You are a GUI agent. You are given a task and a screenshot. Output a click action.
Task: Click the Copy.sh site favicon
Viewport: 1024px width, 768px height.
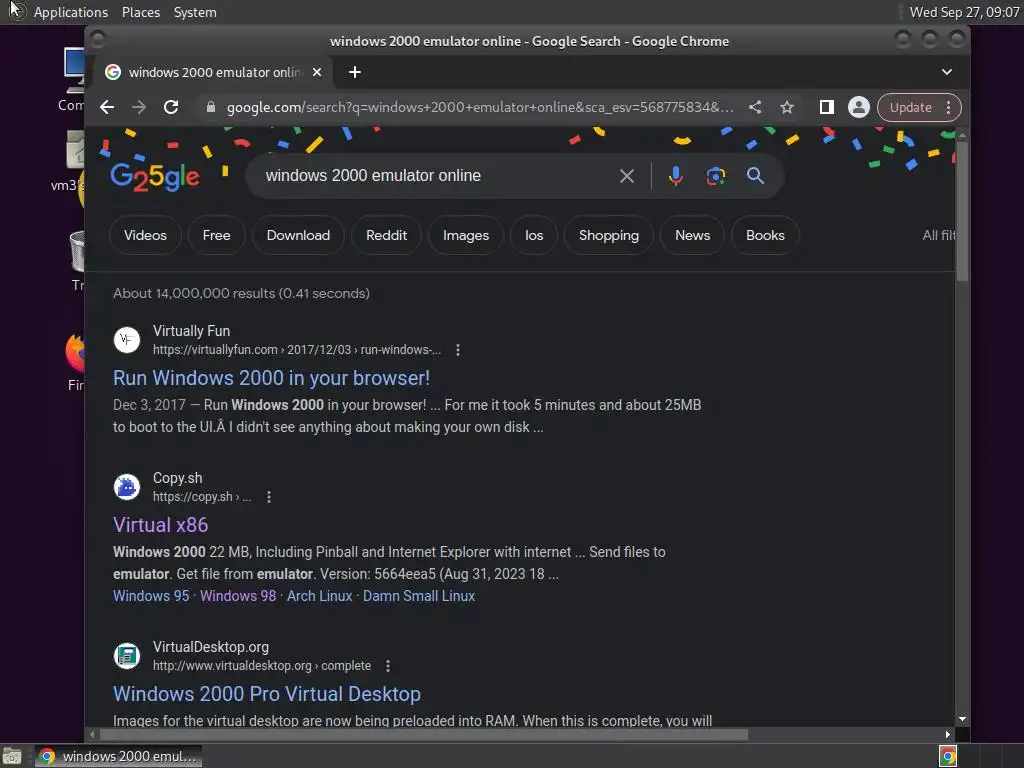tap(127, 487)
